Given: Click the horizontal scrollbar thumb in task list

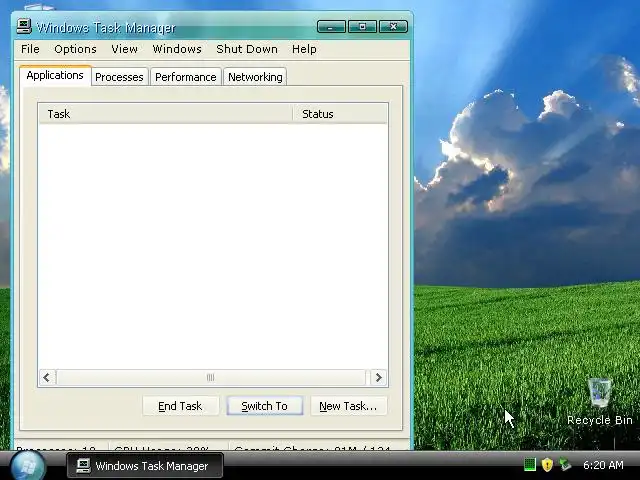Looking at the screenshot, I should click(211, 378).
